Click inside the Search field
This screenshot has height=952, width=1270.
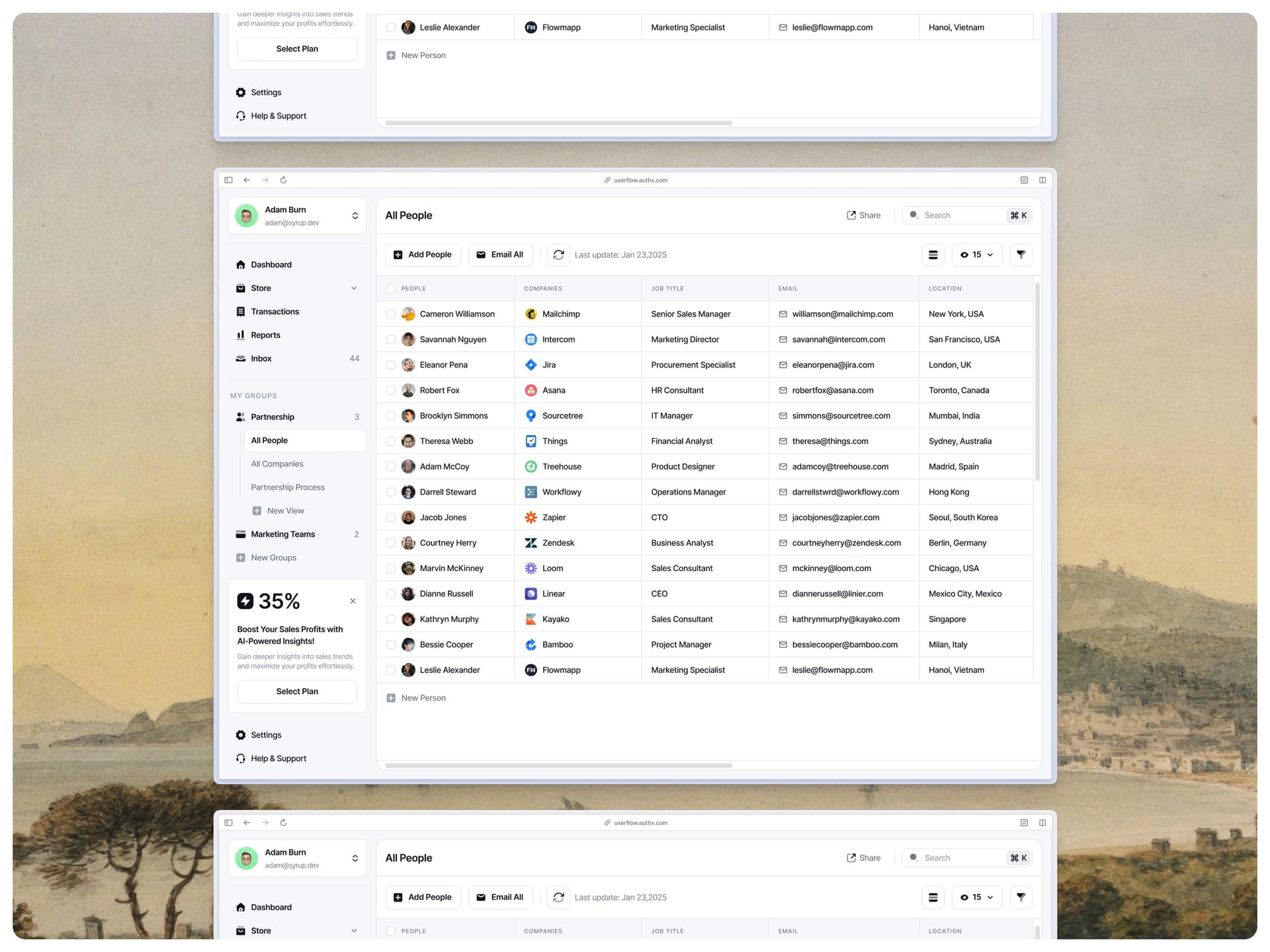point(959,215)
